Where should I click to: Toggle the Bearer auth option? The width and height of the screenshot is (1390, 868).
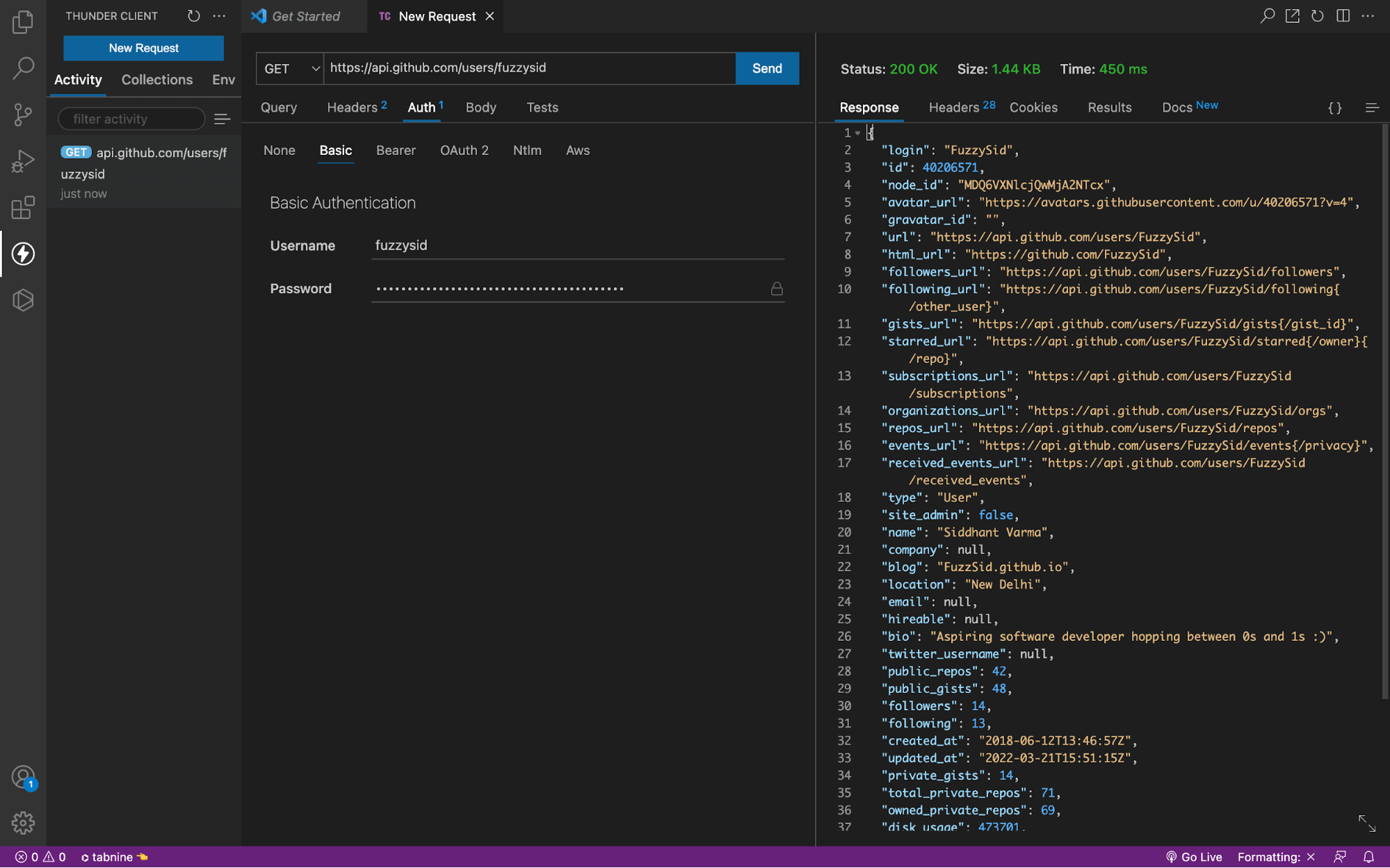[x=396, y=150]
